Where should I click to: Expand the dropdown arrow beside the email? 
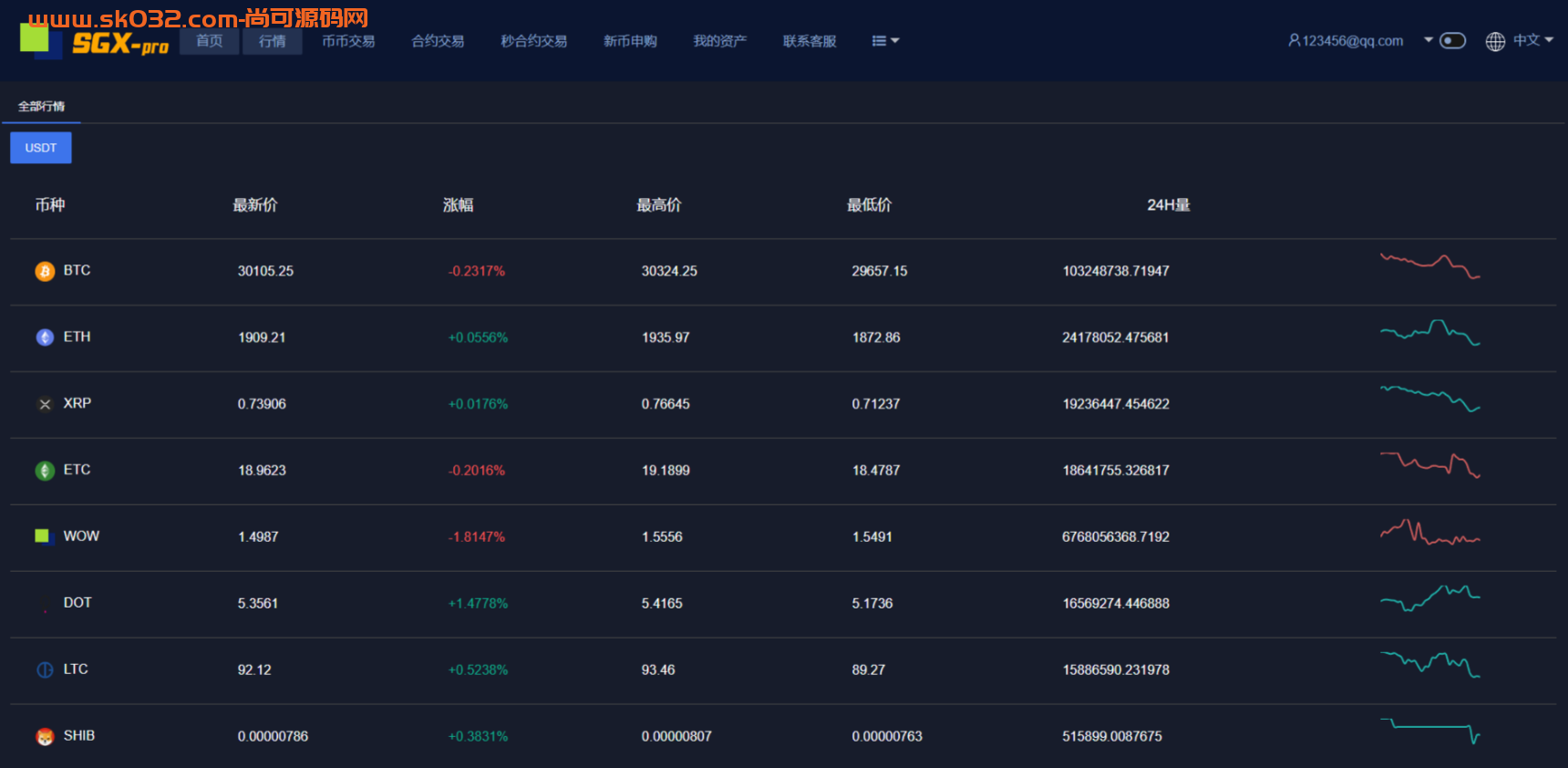[1429, 40]
